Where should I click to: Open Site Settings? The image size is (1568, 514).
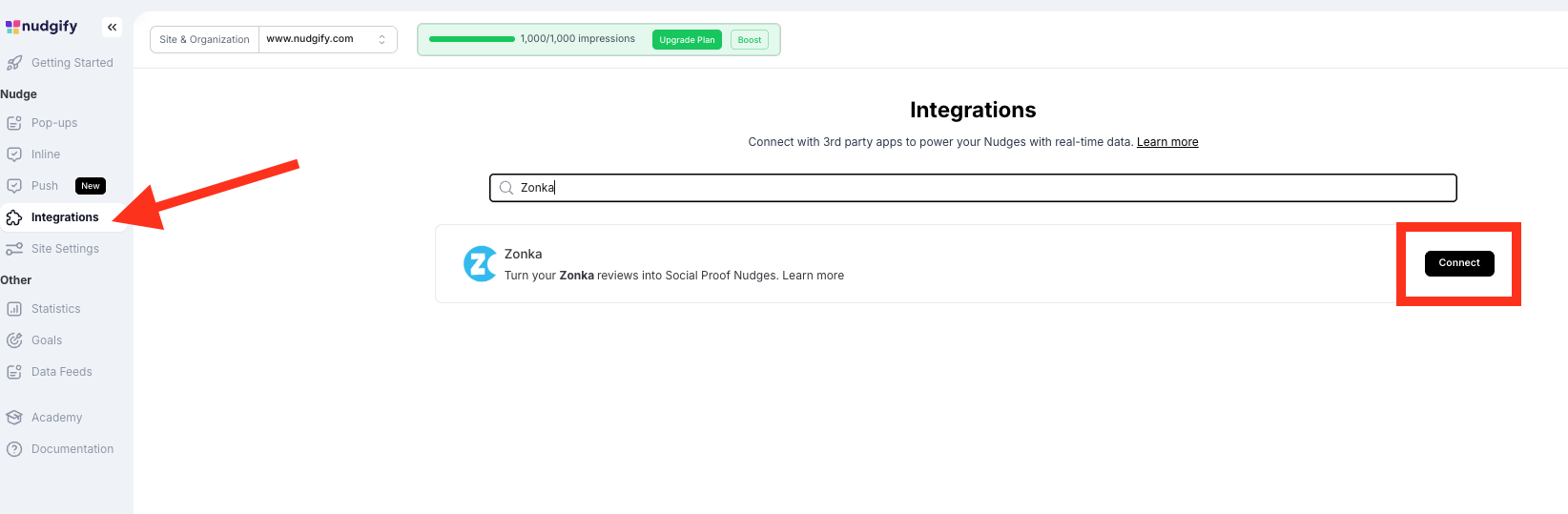point(65,249)
